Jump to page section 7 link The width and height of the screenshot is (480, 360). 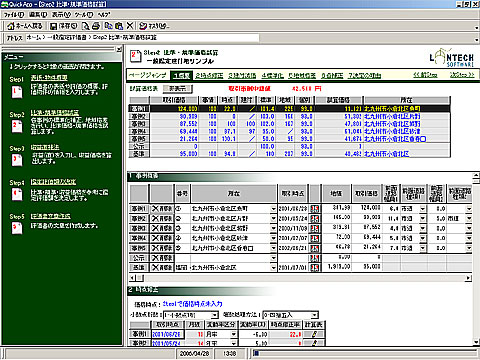coord(365,76)
